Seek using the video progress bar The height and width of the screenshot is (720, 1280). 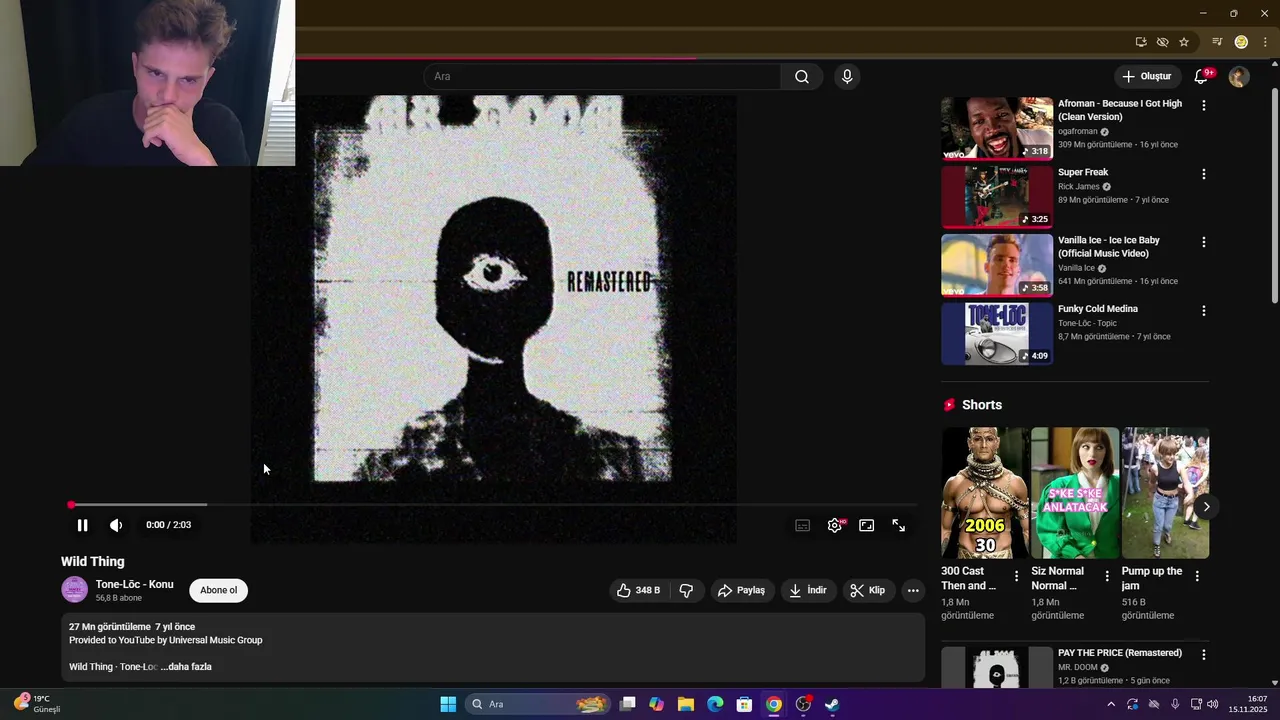(x=493, y=505)
